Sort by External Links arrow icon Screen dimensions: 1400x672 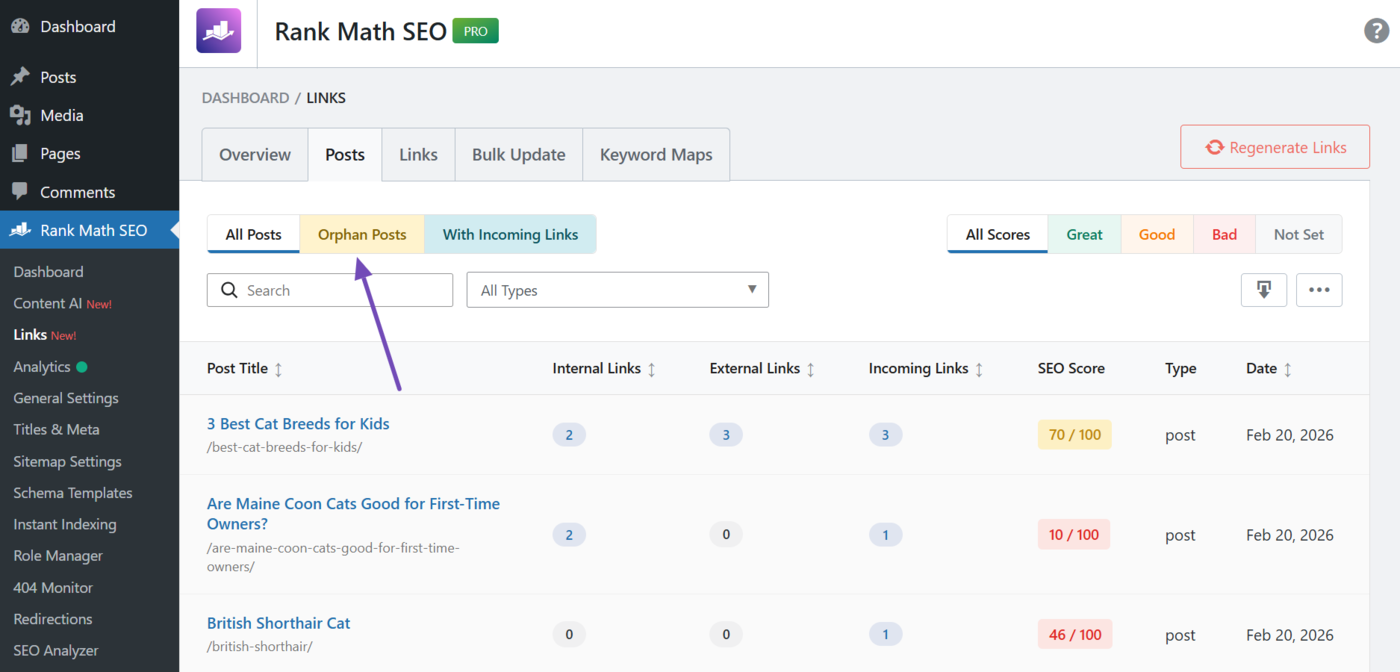810,369
